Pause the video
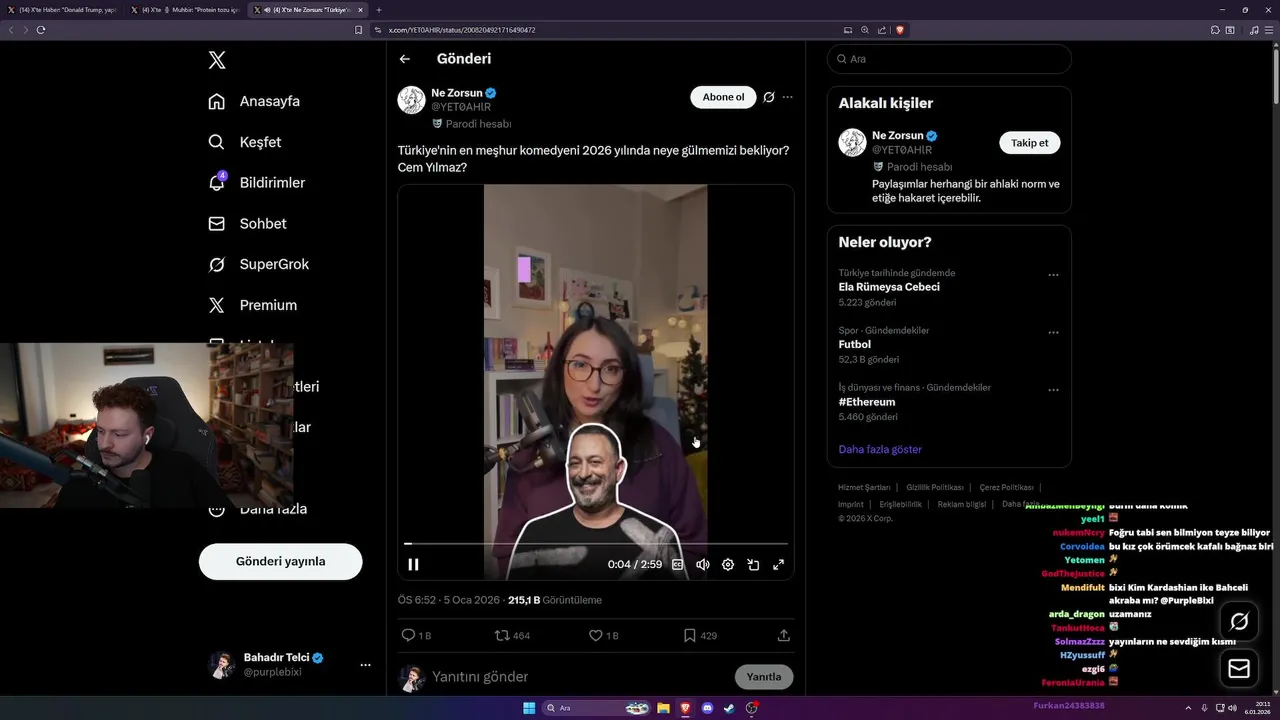The height and width of the screenshot is (720, 1280). click(413, 564)
